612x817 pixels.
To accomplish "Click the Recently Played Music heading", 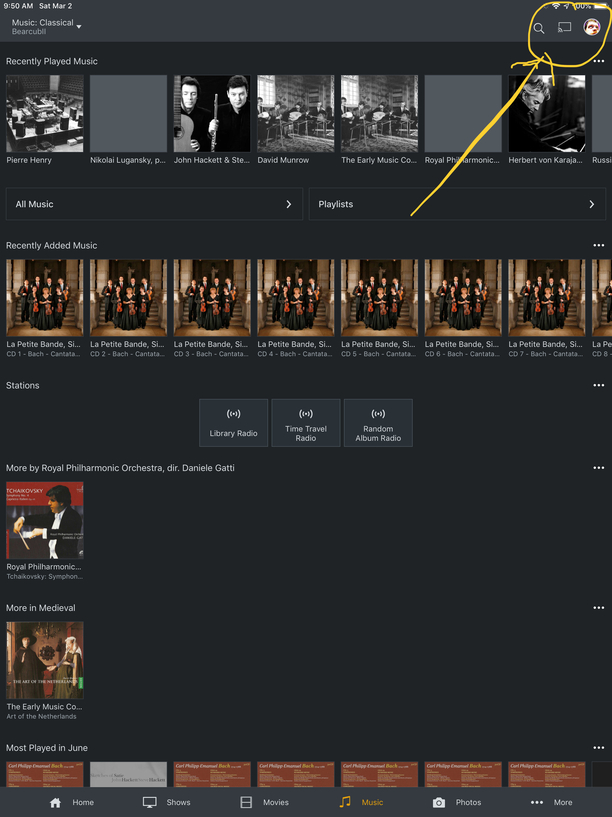I will [x=52, y=61].
